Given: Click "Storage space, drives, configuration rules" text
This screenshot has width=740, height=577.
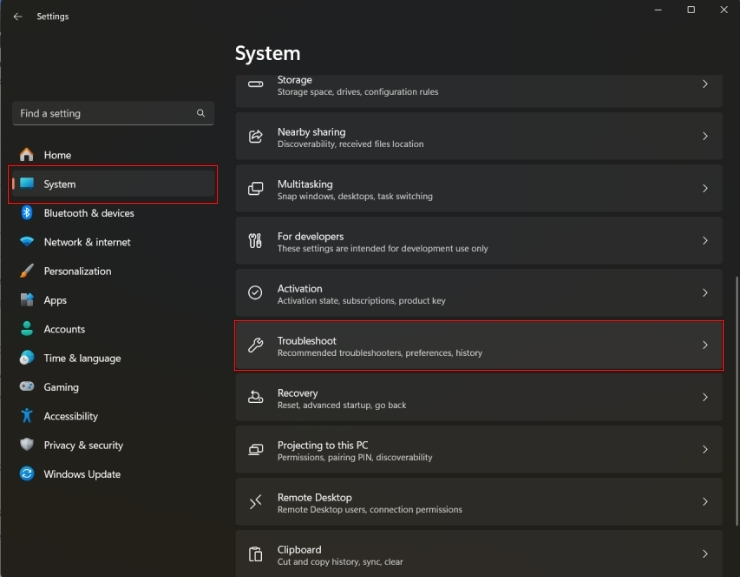Looking at the screenshot, I should 358,92.
